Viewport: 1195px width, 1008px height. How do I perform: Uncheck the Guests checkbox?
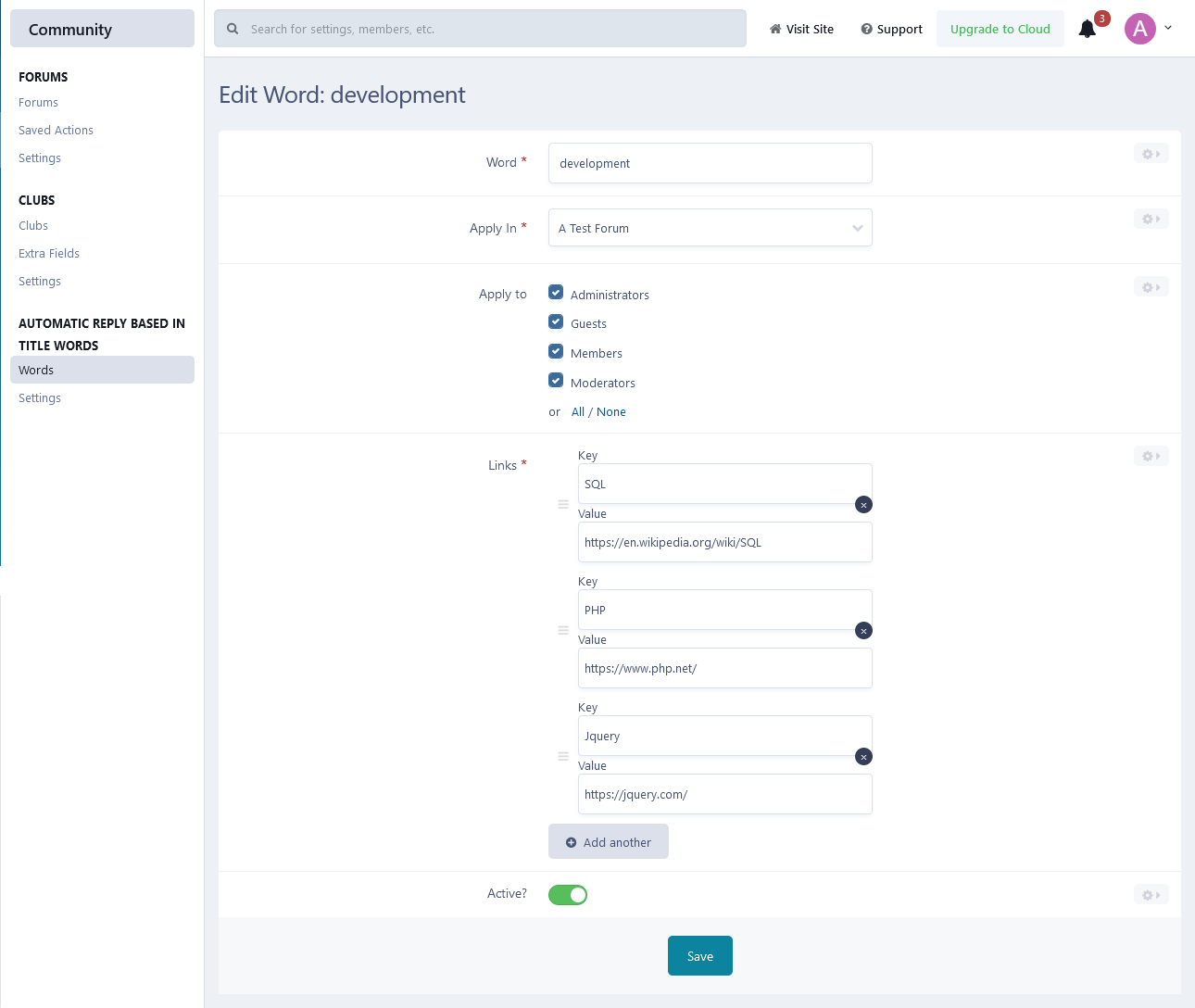[556, 322]
